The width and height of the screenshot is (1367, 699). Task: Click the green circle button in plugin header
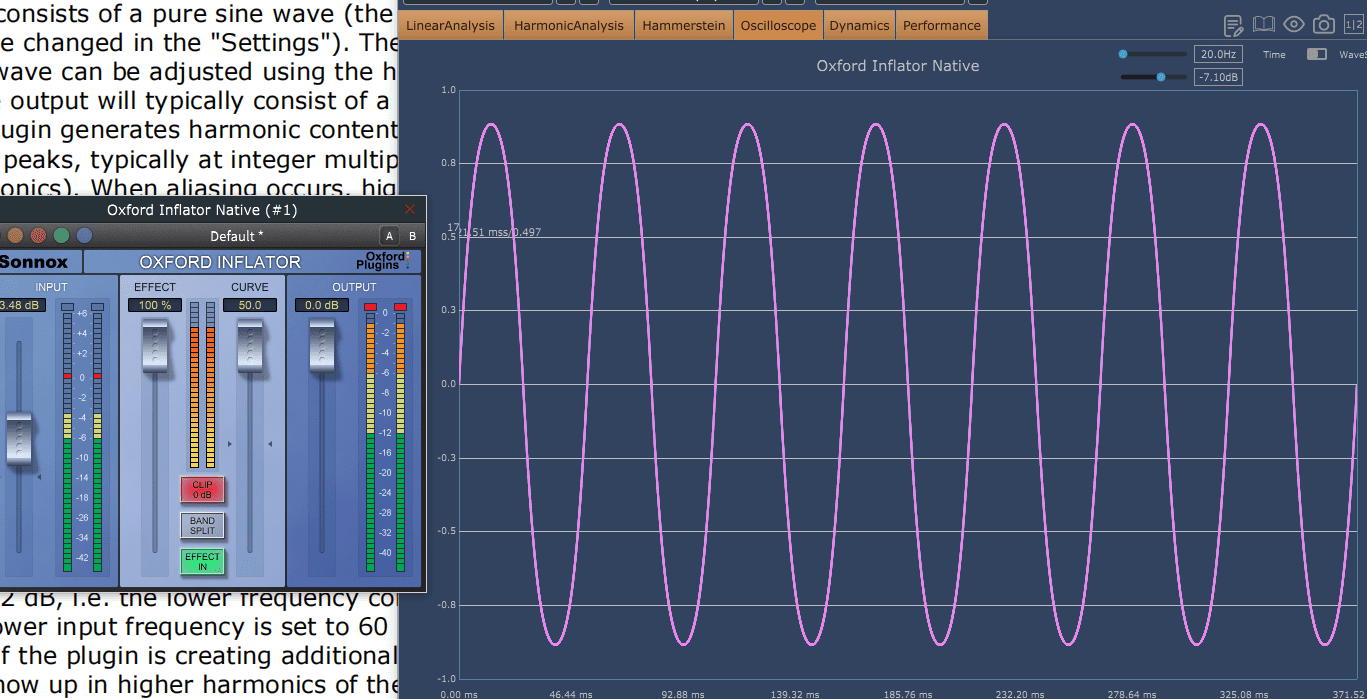click(x=61, y=236)
